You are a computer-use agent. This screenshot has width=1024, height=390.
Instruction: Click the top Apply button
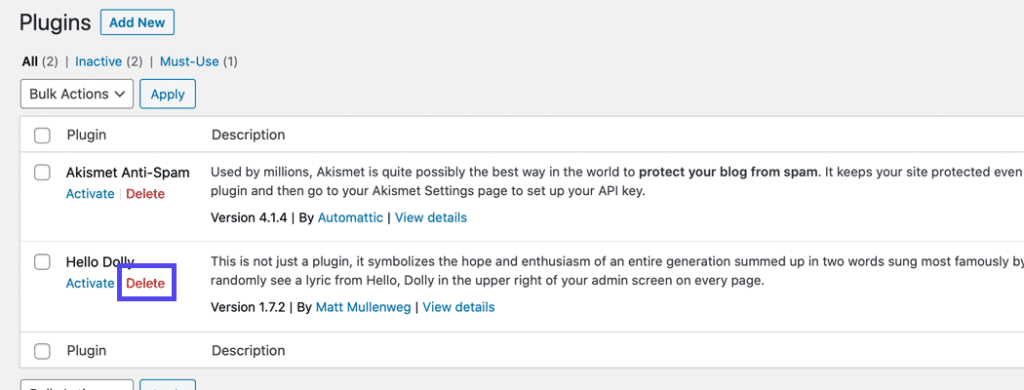pos(168,94)
